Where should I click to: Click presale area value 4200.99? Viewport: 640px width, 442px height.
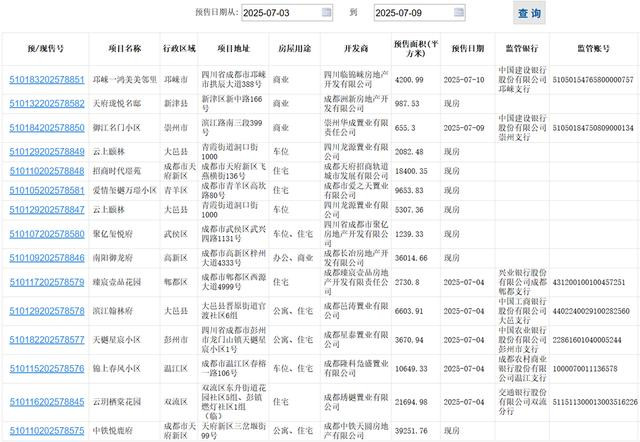[409, 80]
